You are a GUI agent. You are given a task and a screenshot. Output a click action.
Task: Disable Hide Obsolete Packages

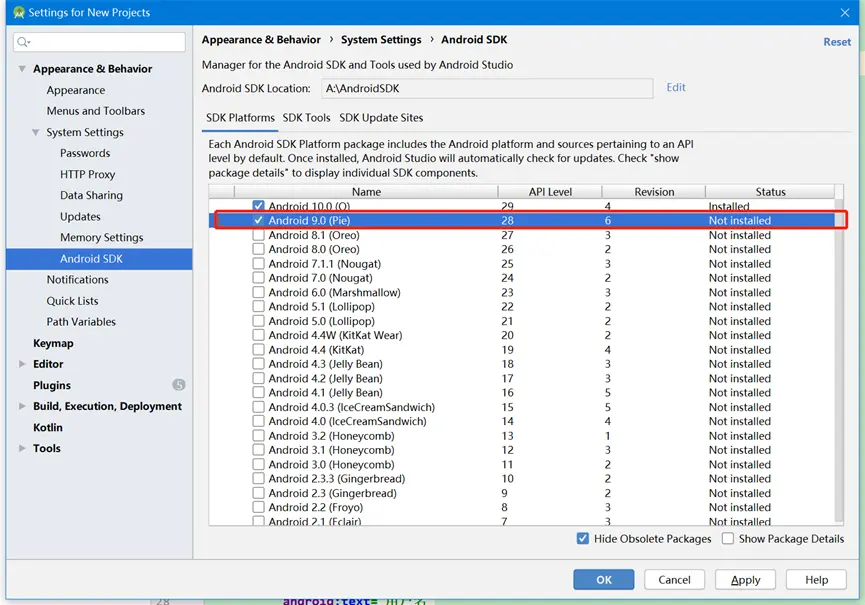(583, 538)
